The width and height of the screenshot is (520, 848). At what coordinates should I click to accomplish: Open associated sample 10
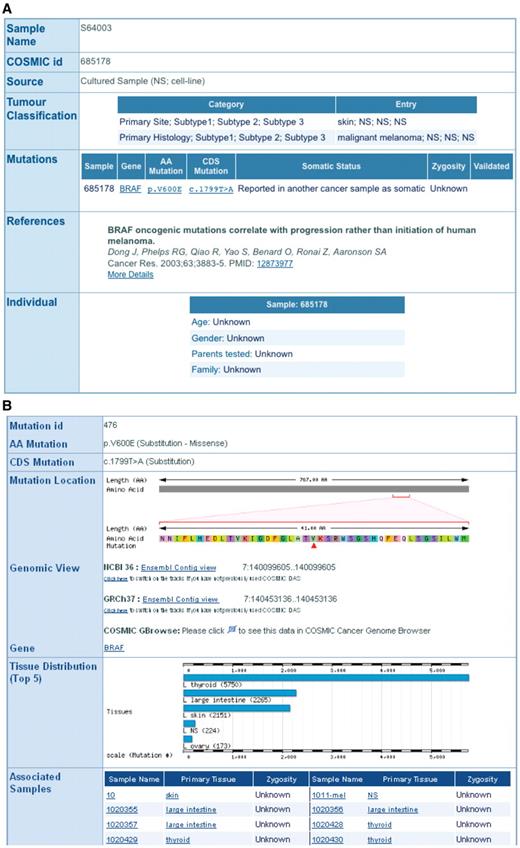[110, 795]
